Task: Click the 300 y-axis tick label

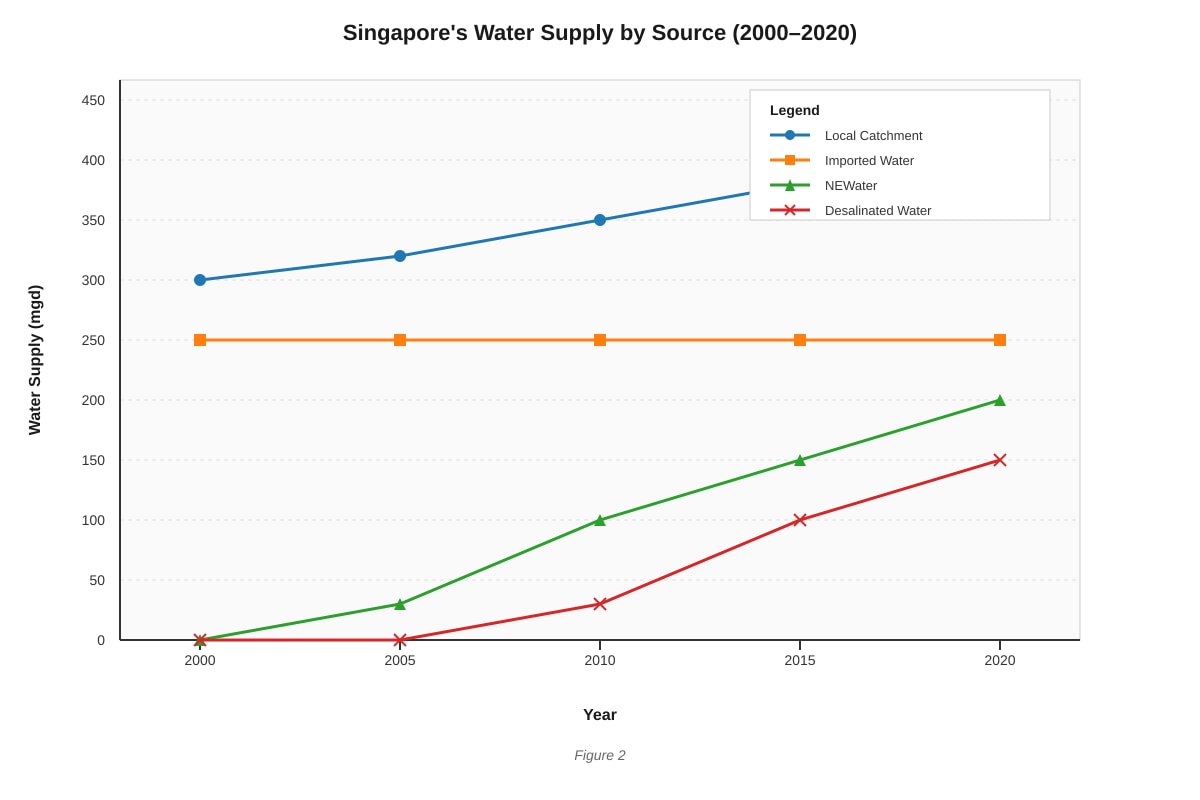Action: [x=93, y=280]
